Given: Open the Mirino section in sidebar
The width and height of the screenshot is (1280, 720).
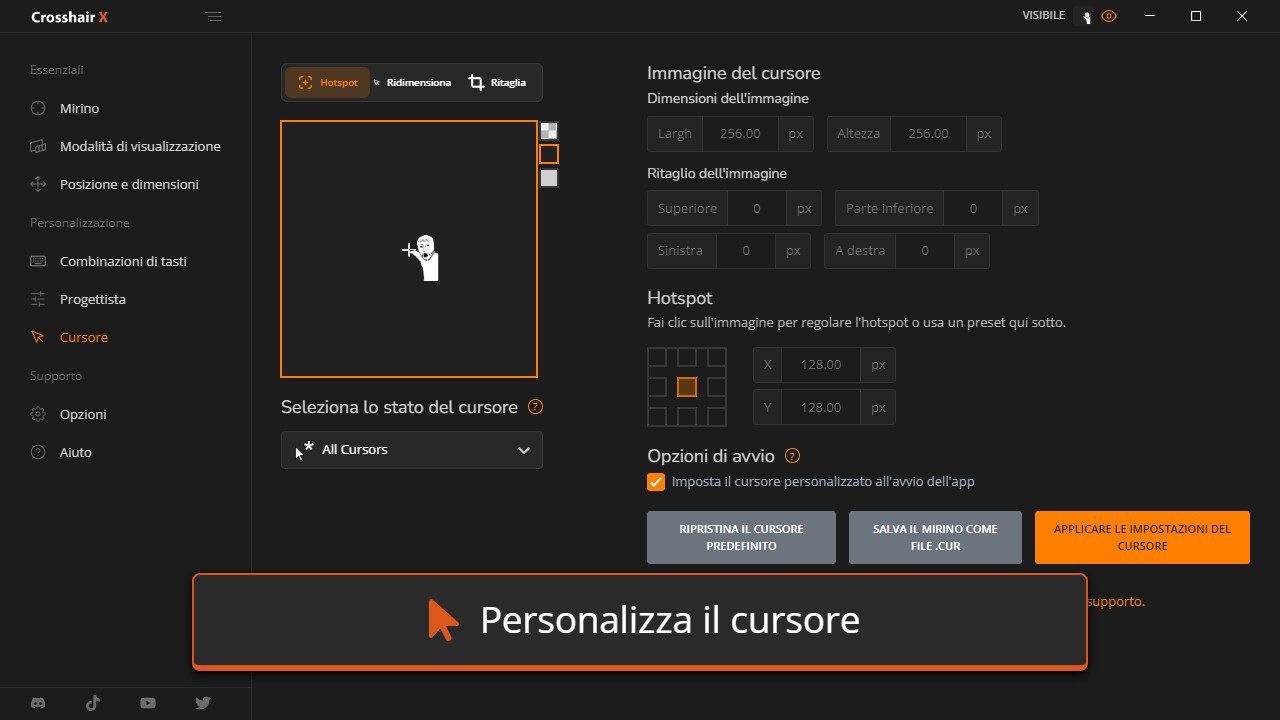Looking at the screenshot, I should pyautogui.click(x=79, y=108).
